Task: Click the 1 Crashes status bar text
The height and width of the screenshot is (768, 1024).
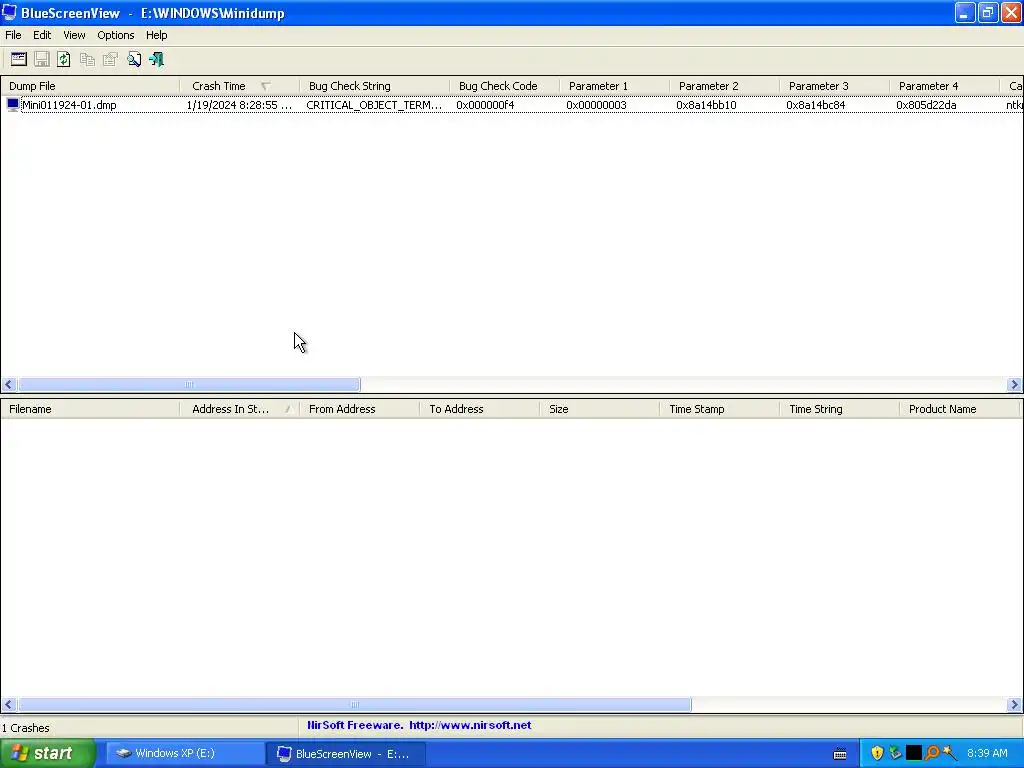Action: [x=26, y=728]
